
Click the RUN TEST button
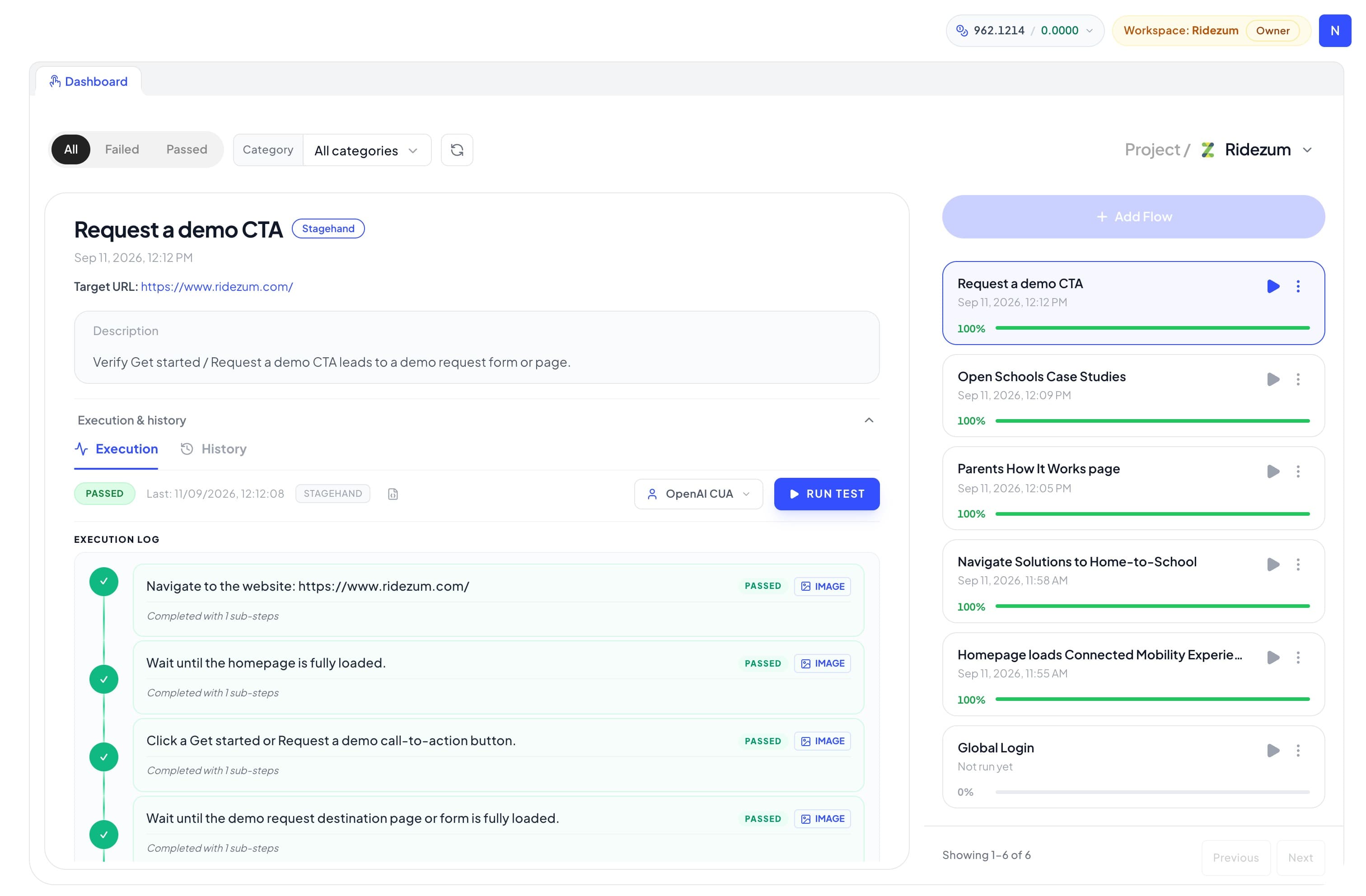(827, 494)
